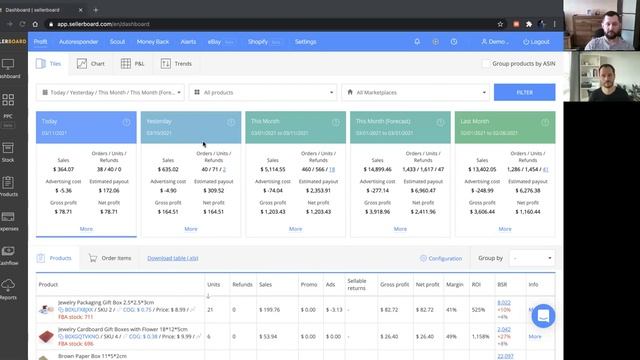Click the Jewelry Cardboard Gift Boxes product thumbnail
Viewport: 640px width, 360px height.
[46, 336]
